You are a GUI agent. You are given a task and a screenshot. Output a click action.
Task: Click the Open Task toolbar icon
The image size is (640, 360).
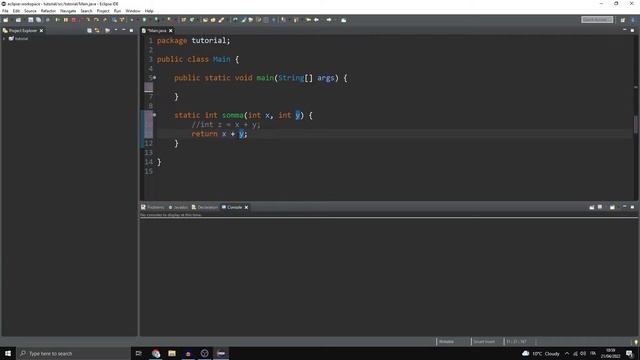[x=213, y=20]
